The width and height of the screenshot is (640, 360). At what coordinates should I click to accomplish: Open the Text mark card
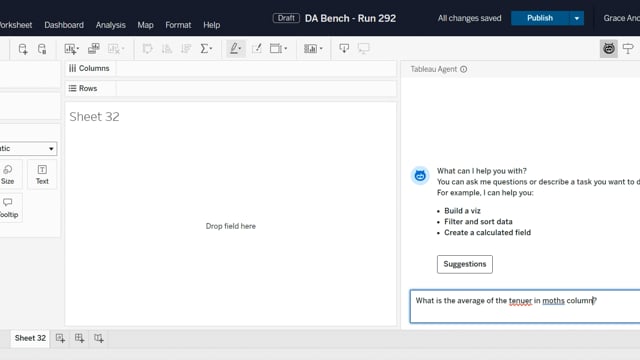click(x=42, y=175)
